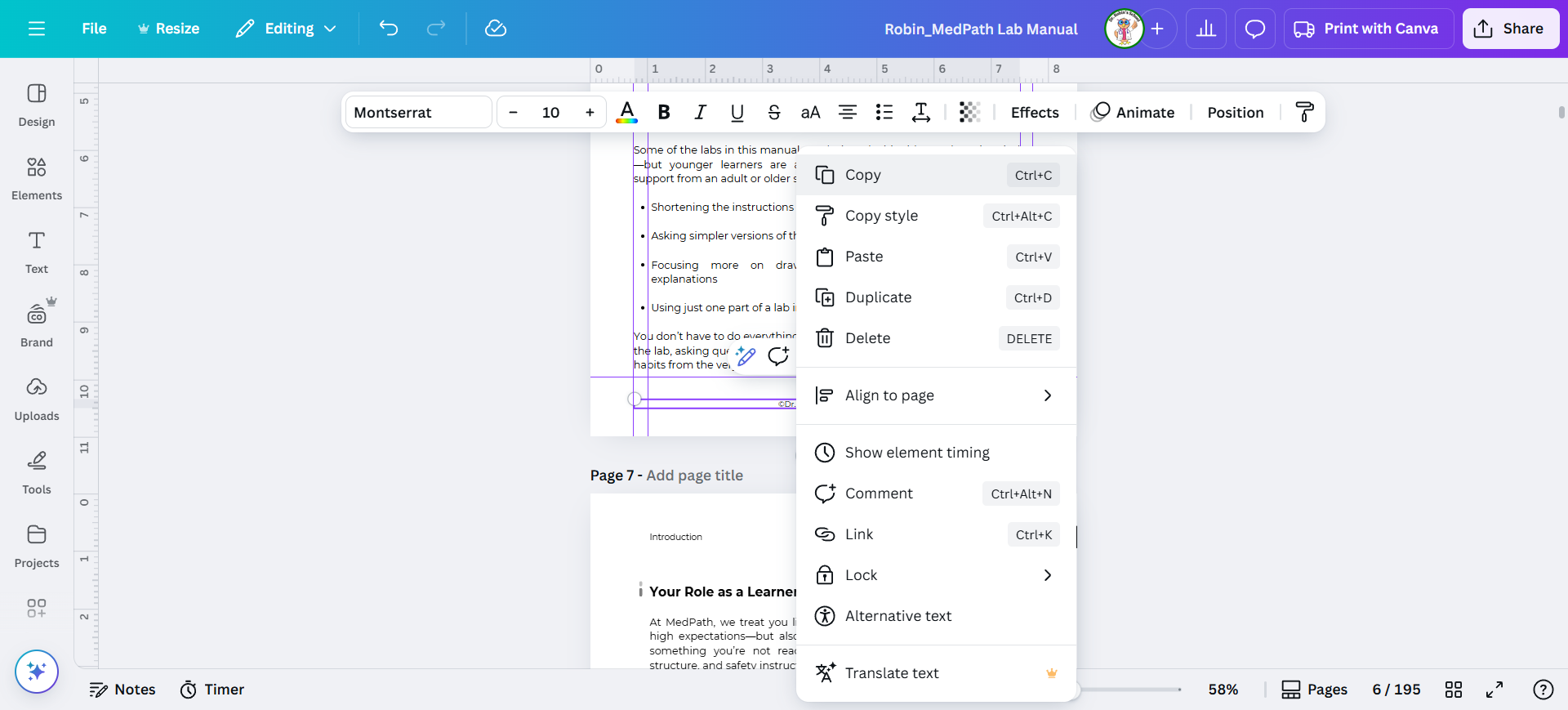Expand the Editing mode dropdown
The image size is (1568, 710).
[x=287, y=29]
